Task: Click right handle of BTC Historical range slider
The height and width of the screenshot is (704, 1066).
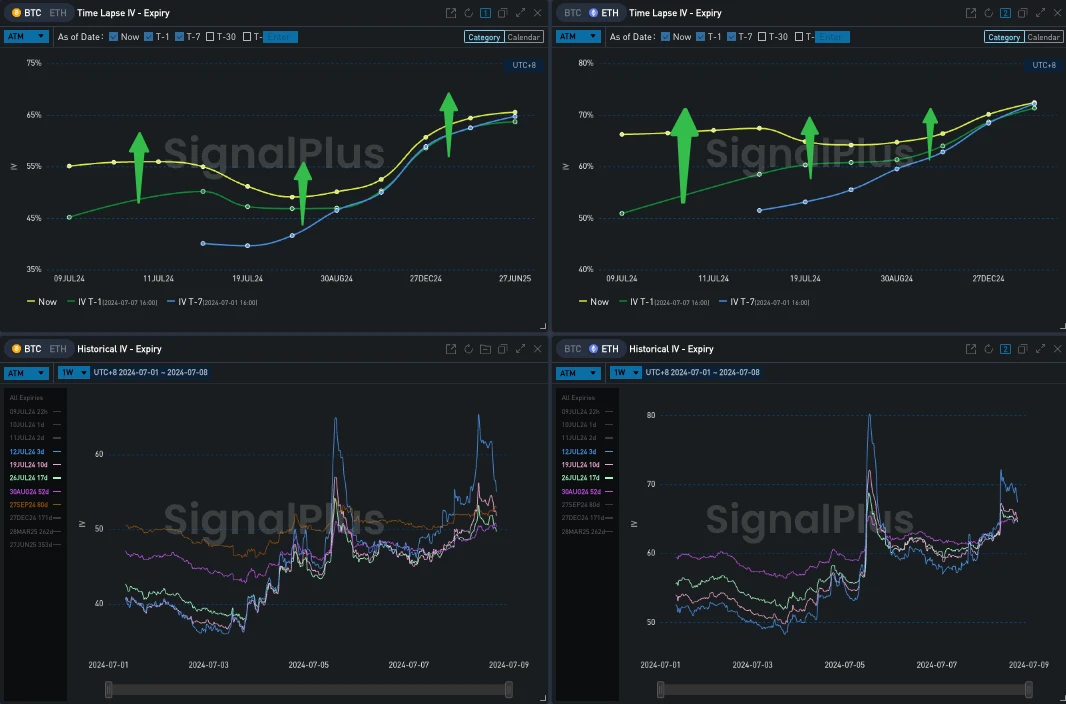Action: coord(509,689)
